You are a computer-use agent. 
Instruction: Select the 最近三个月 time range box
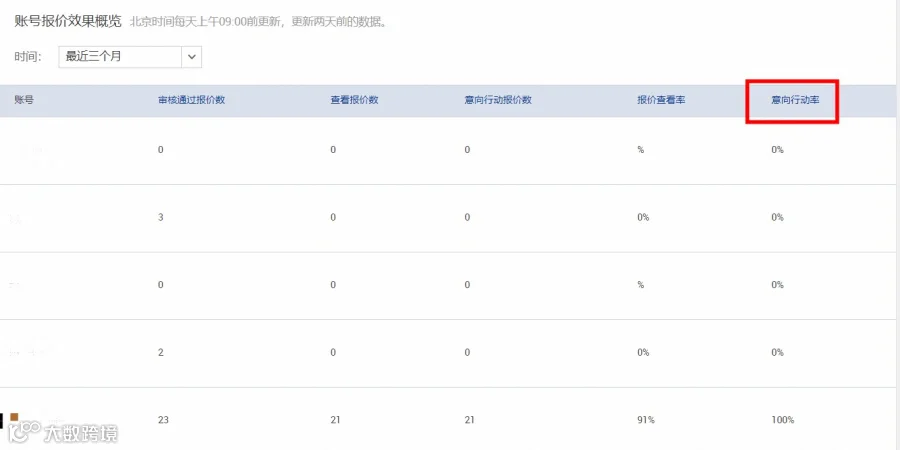[130, 57]
